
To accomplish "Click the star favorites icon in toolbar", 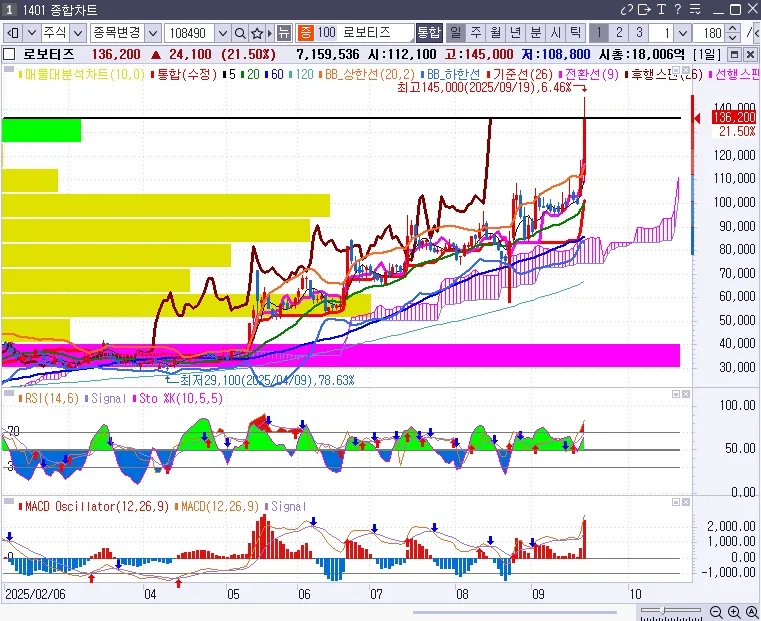I will [x=256, y=33].
